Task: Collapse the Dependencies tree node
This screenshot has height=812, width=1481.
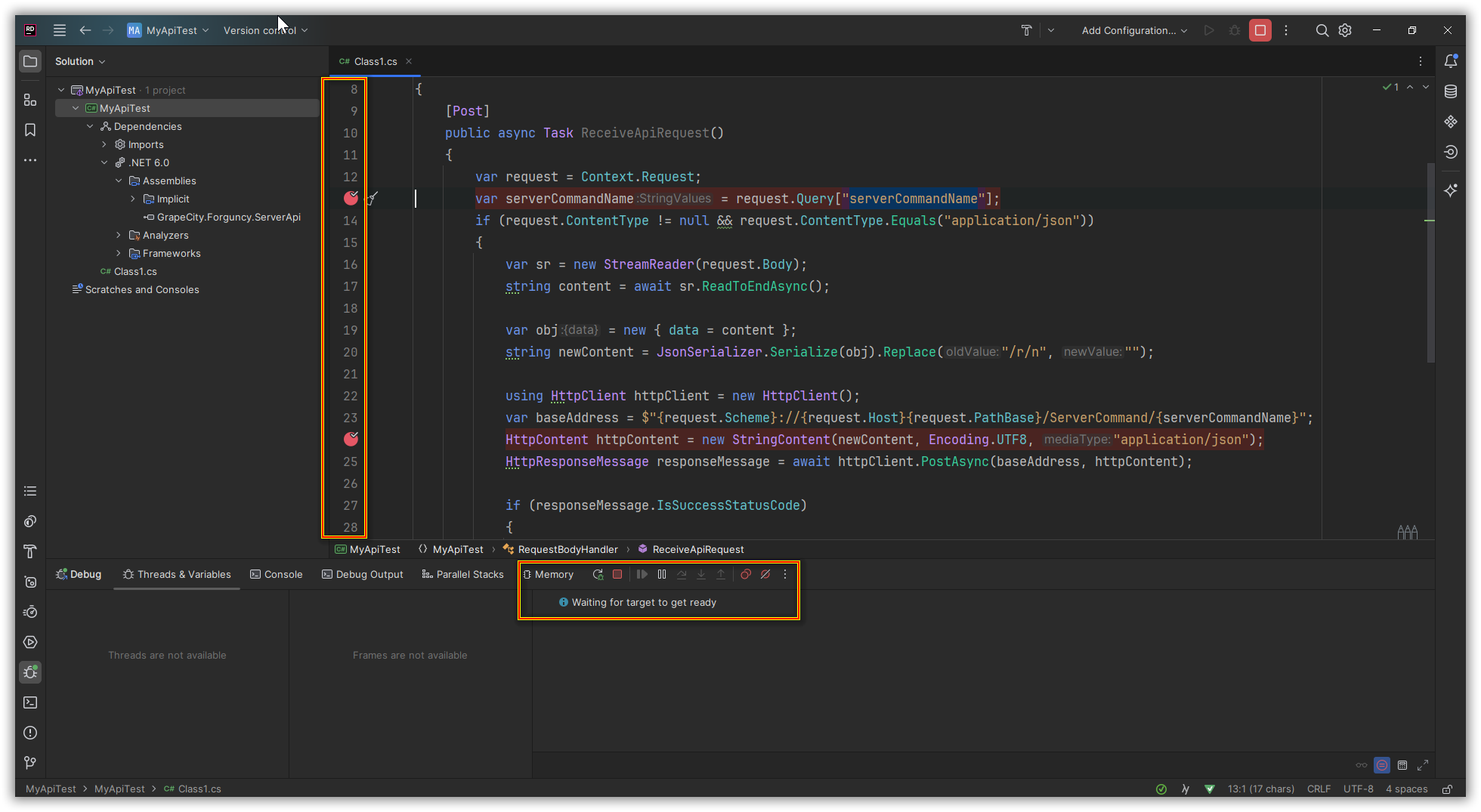Action: click(90, 126)
